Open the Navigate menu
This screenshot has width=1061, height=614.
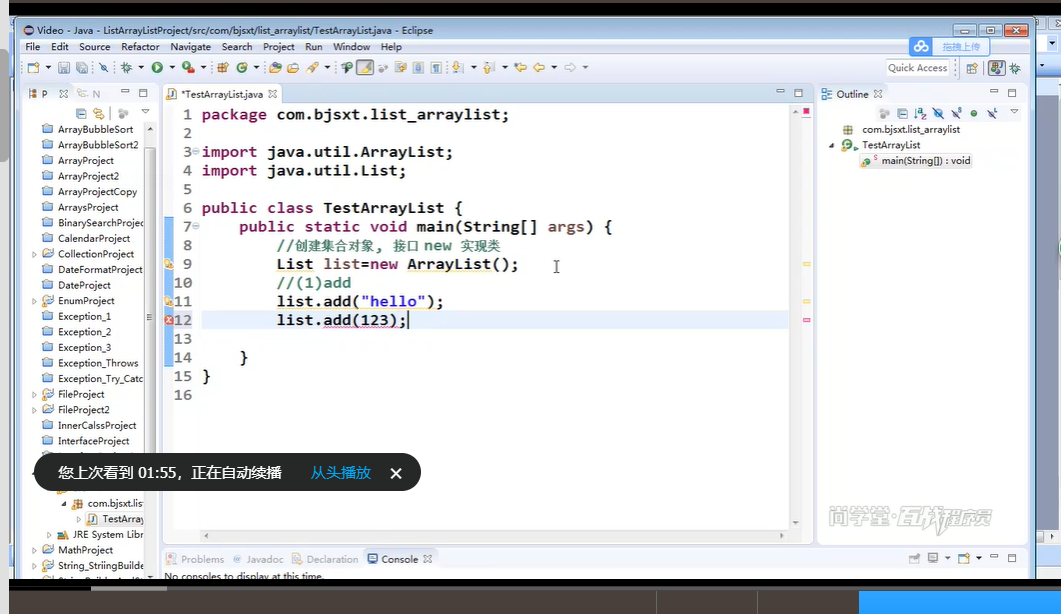tap(190, 47)
